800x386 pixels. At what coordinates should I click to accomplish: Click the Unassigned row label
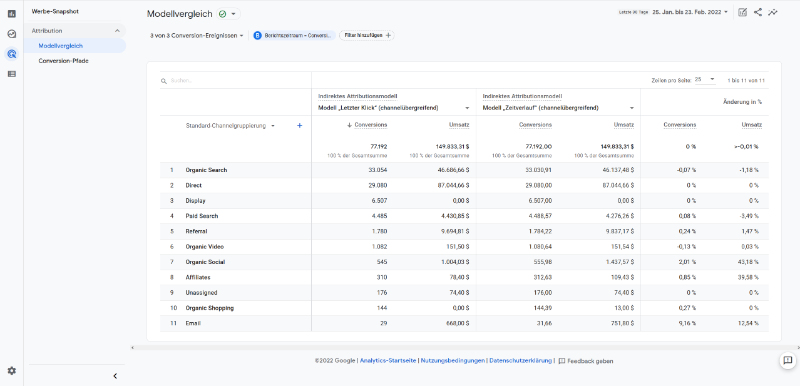[201, 293]
